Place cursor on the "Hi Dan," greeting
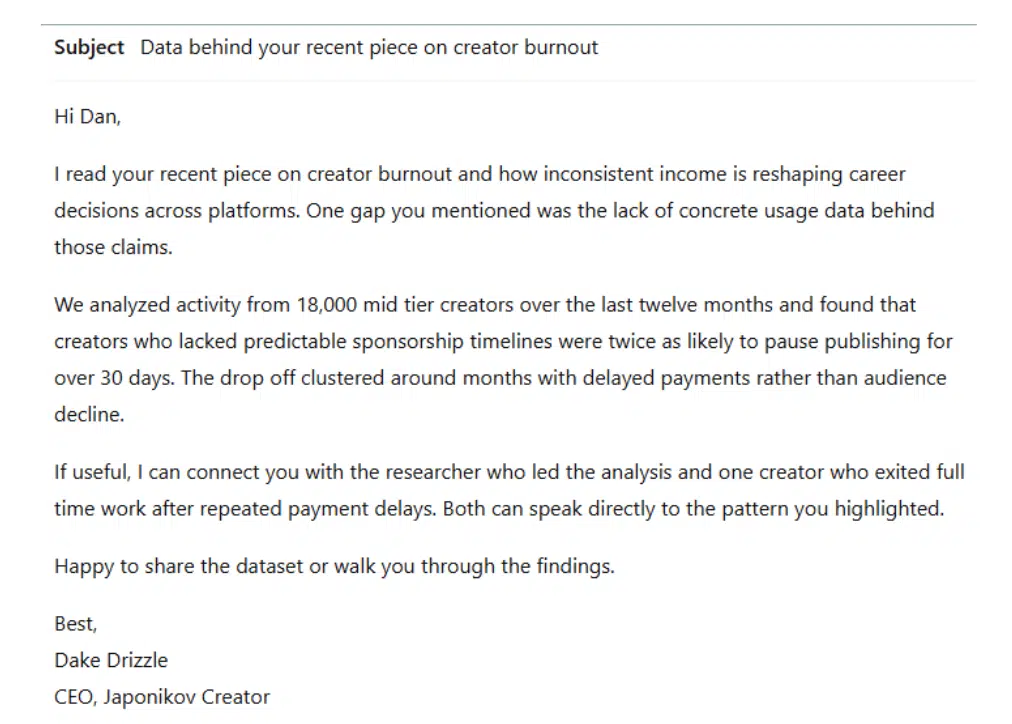This screenshot has width=1012, height=724. (x=87, y=116)
